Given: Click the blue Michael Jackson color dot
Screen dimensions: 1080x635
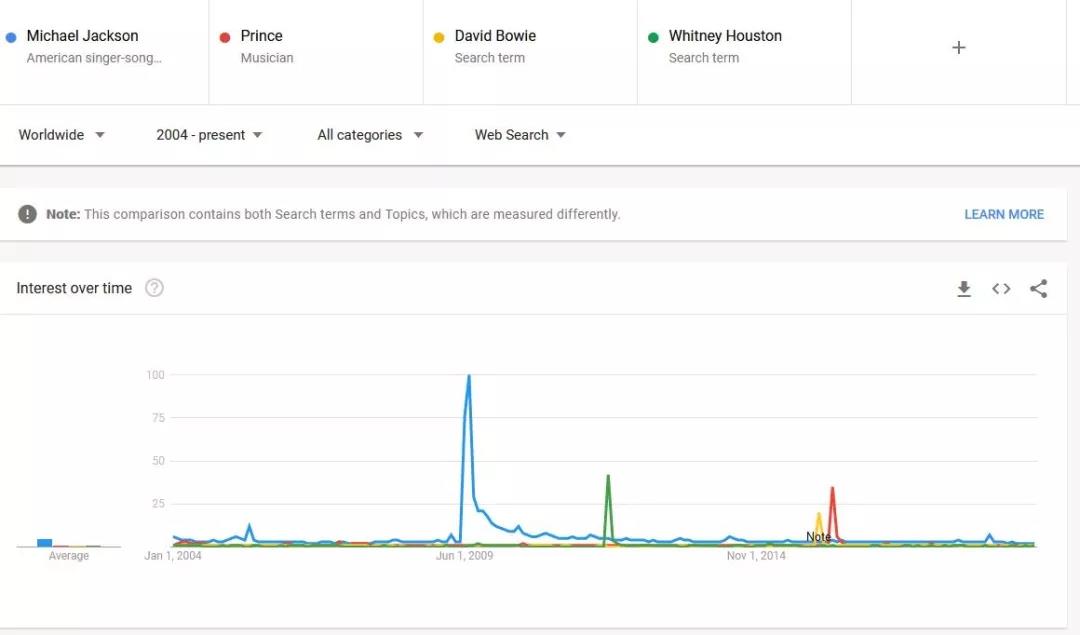Looking at the screenshot, I should pyautogui.click(x=11, y=37).
